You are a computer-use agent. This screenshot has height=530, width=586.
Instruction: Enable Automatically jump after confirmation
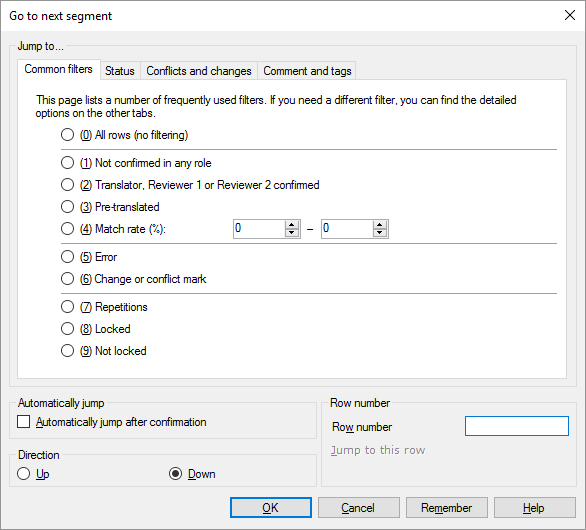(x=24, y=422)
